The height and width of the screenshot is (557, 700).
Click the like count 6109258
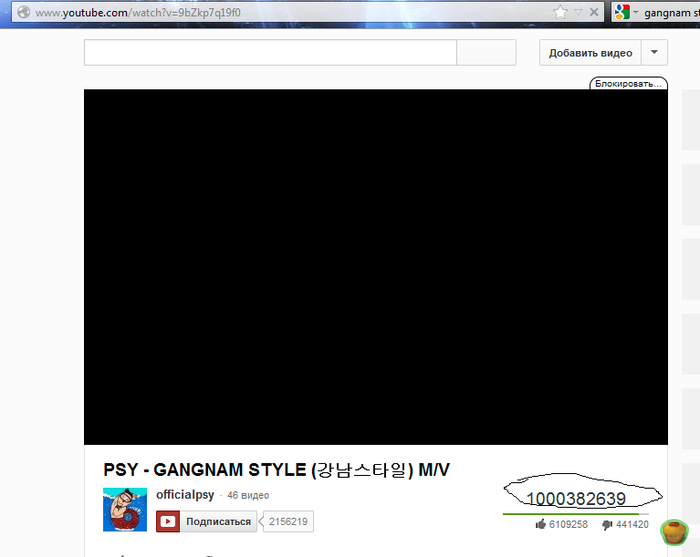[568, 524]
